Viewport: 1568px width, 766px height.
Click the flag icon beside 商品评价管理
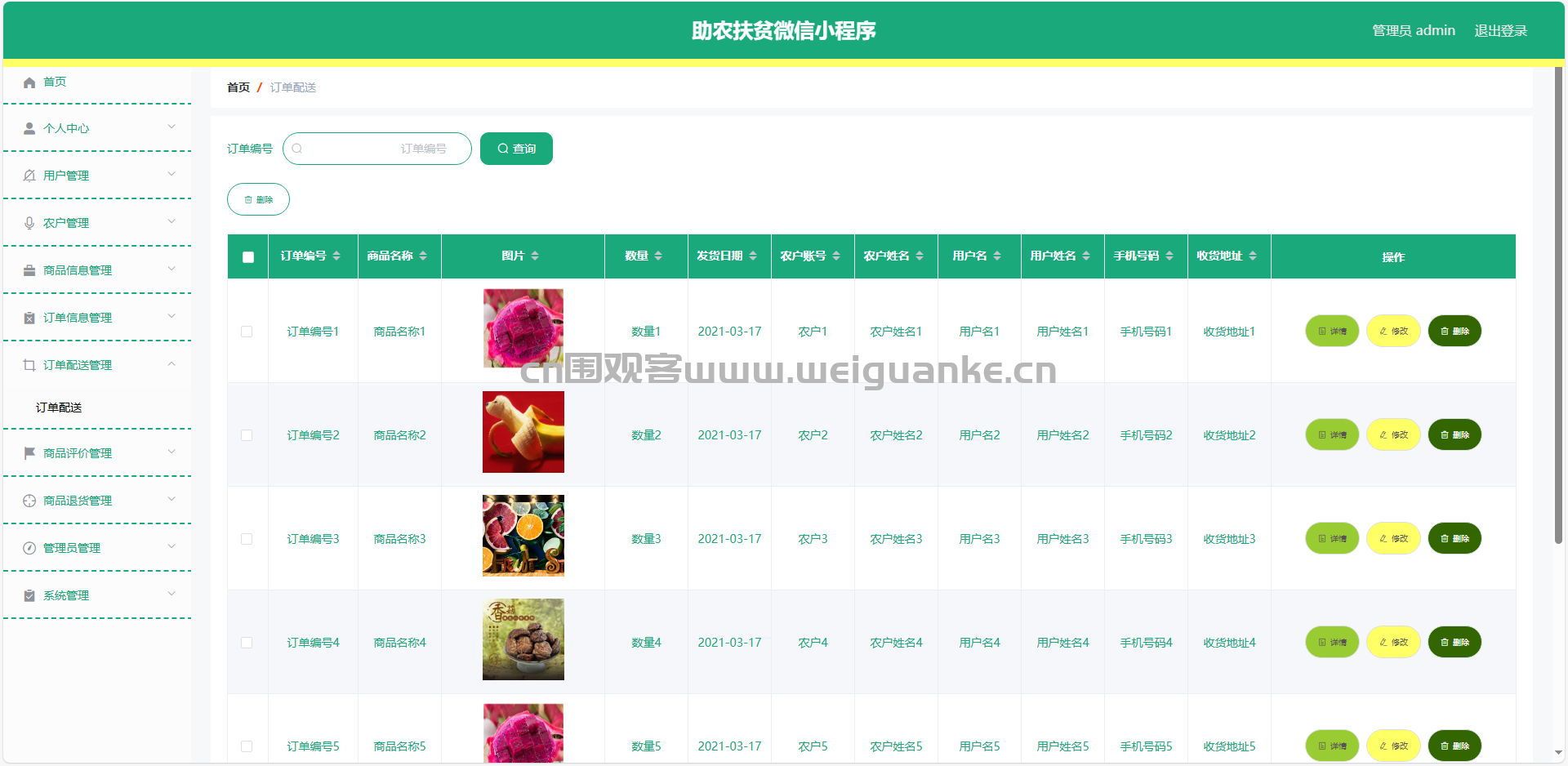pos(29,453)
